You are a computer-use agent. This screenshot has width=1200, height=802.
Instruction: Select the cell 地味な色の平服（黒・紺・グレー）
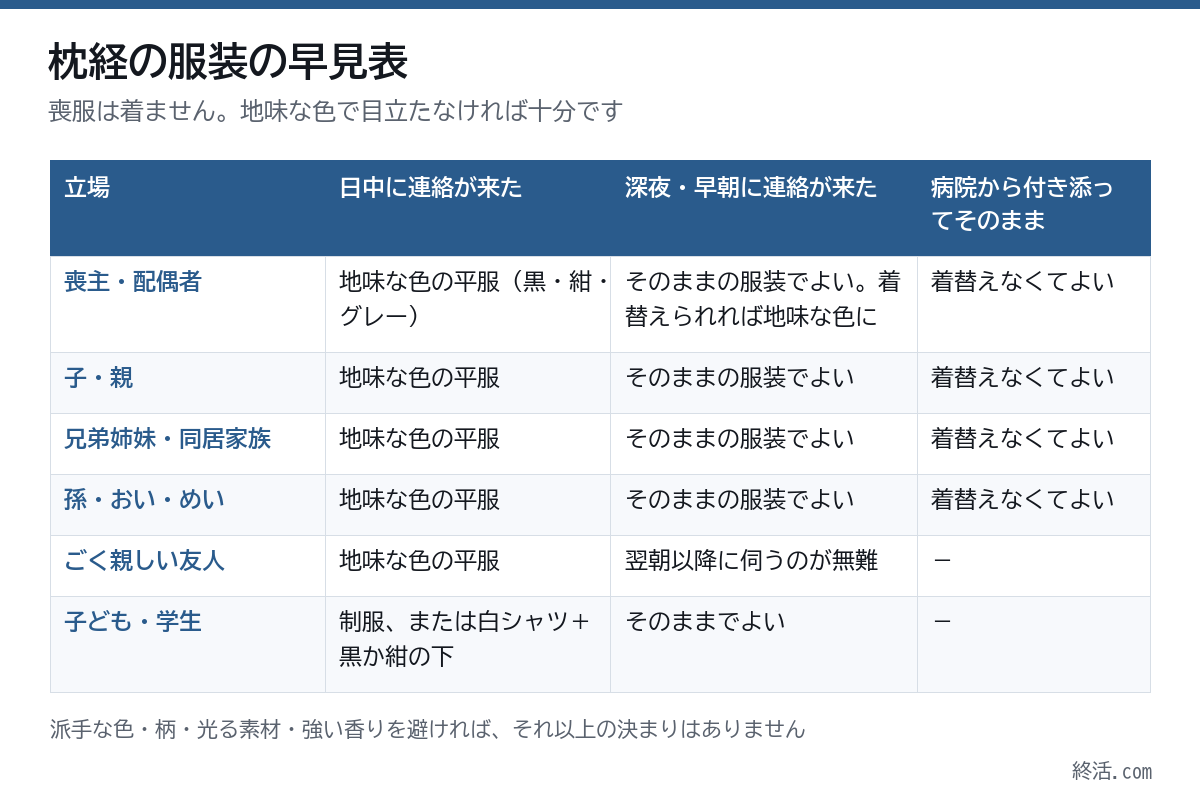[468, 304]
